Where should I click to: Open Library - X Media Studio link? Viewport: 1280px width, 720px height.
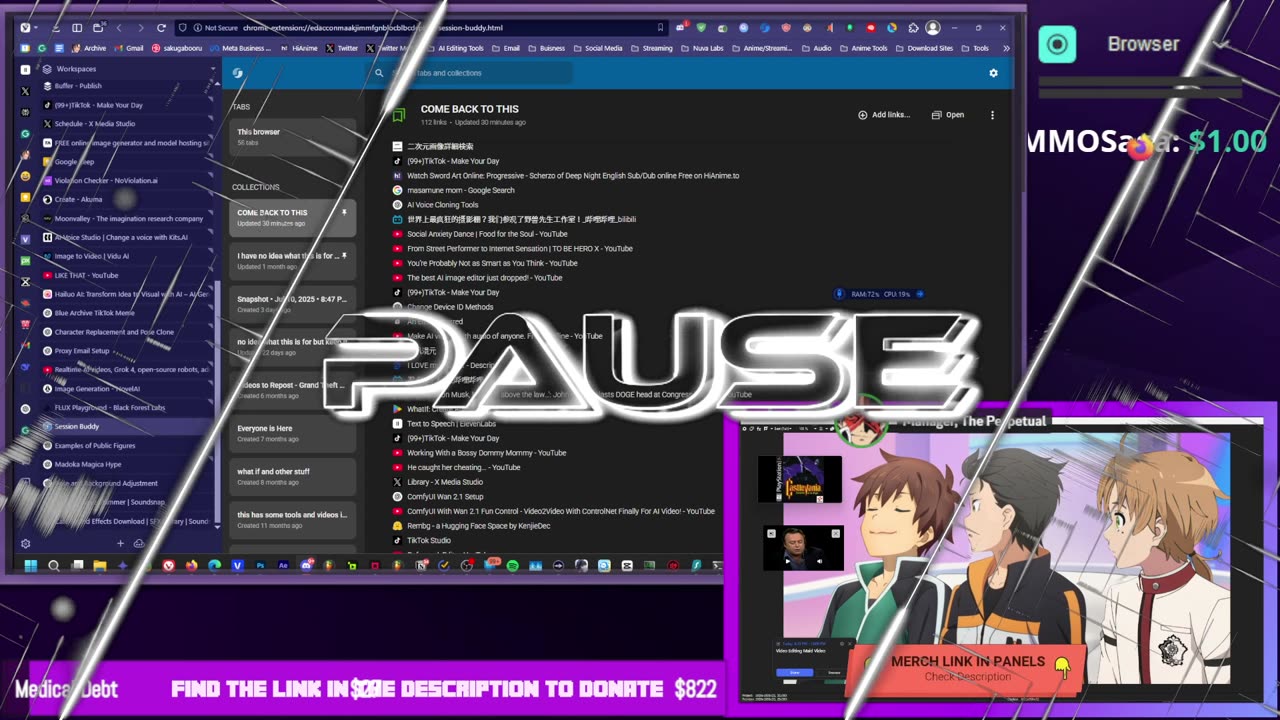pos(444,482)
